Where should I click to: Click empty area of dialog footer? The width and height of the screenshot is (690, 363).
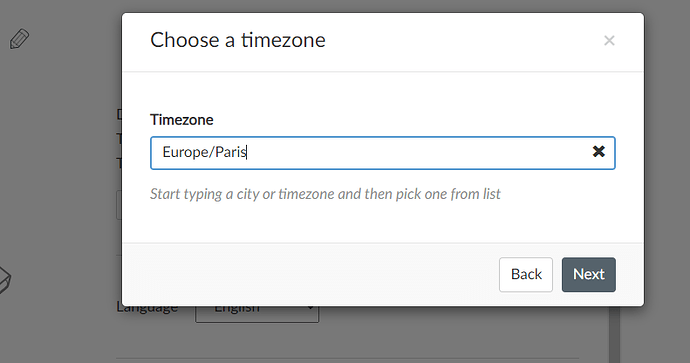[308, 275]
